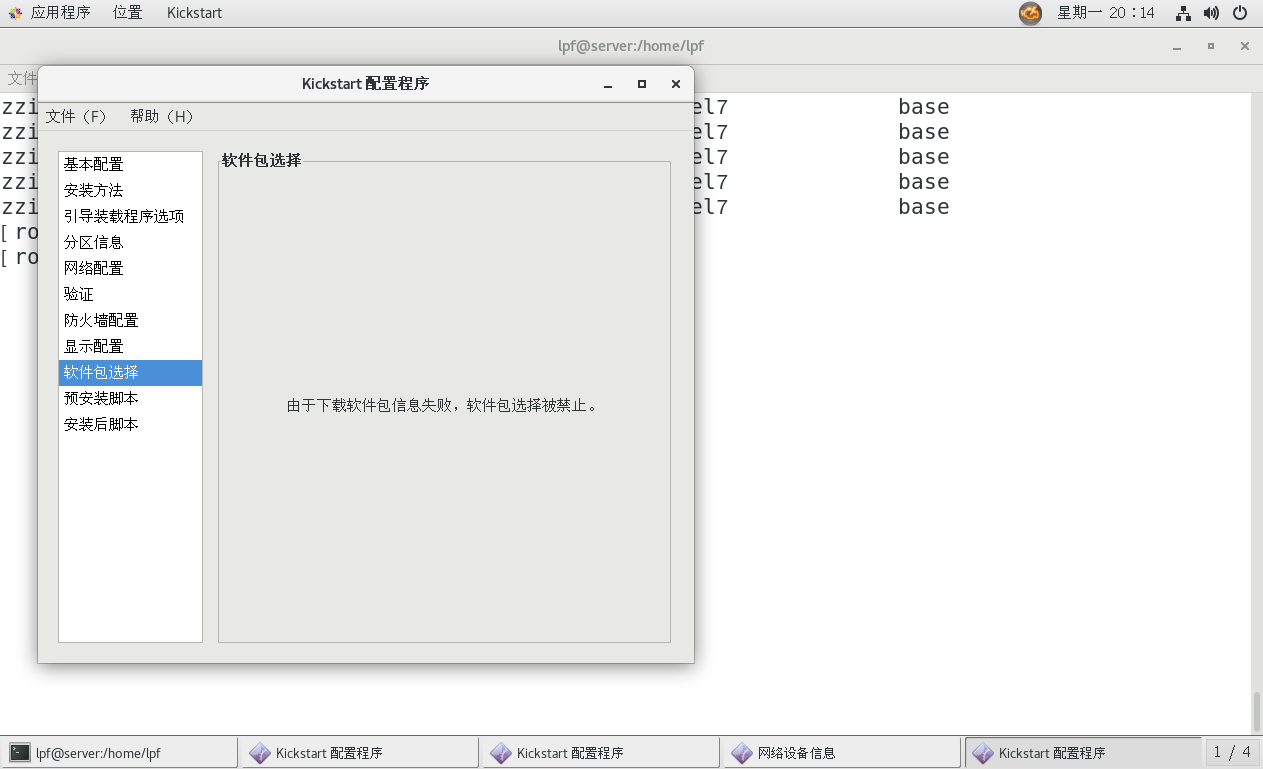Select 软件包选择 in the sidebar list
Screen dimensions: 1263x769
pyautogui.click(x=130, y=372)
